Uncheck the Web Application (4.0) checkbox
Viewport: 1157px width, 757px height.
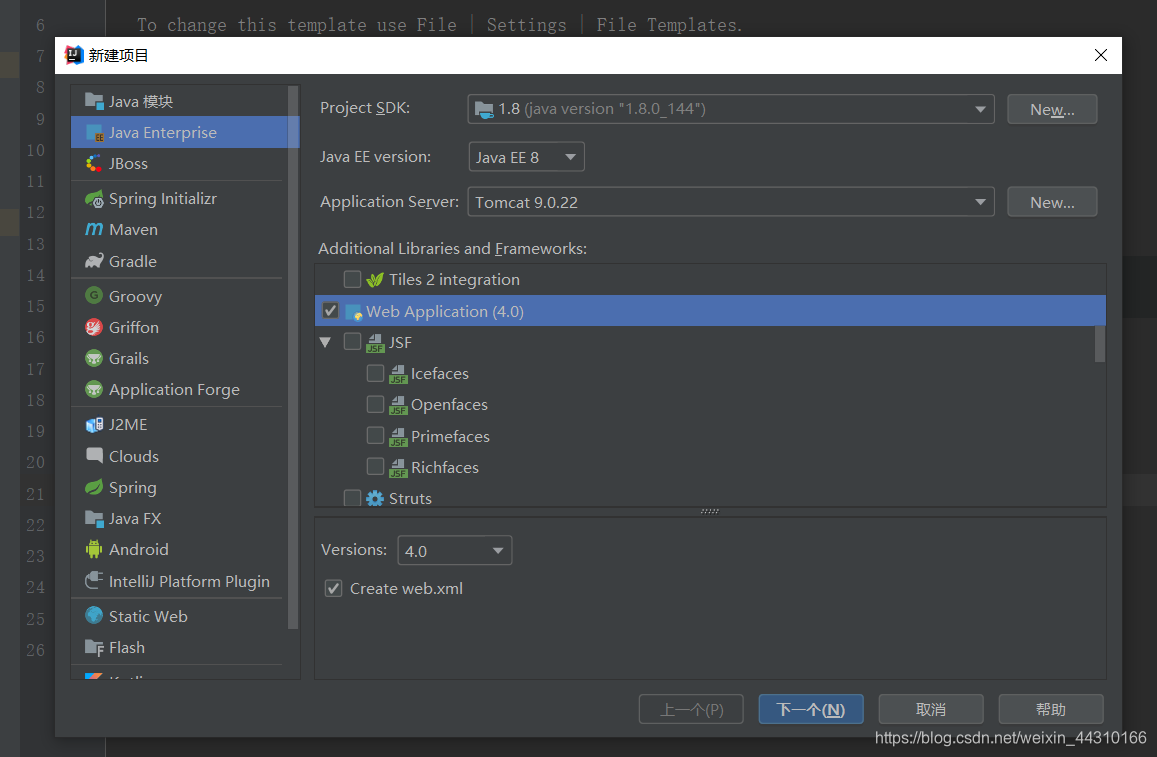pos(330,311)
